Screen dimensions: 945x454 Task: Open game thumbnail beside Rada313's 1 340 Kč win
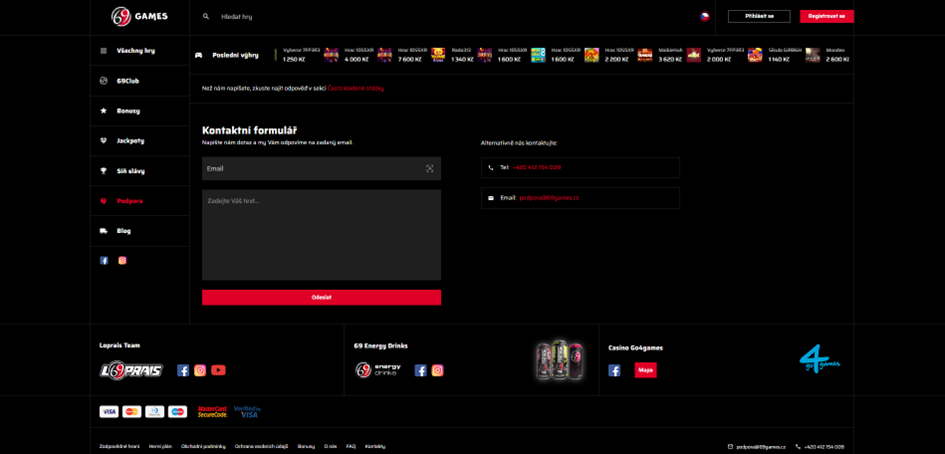[438, 55]
